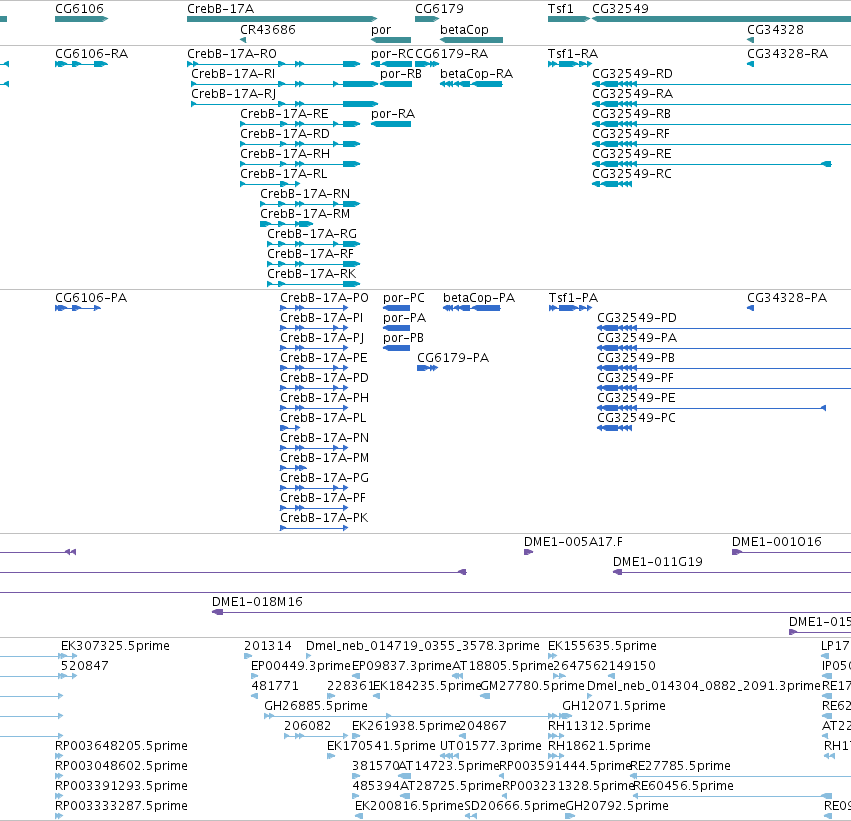Screen dimensions: 851x821
Task: Click the 206082 EST label
Action: pos(307,726)
